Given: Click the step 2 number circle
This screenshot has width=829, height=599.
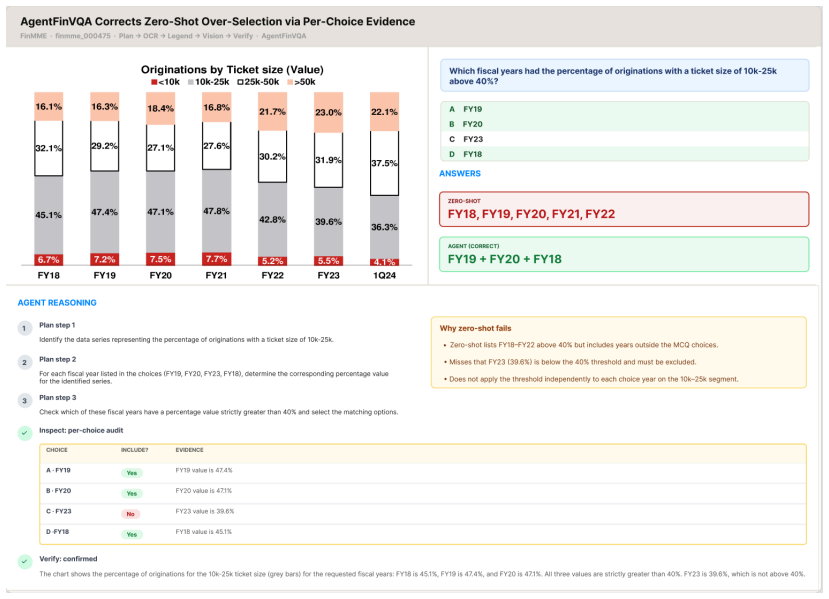Looking at the screenshot, I should pos(24,363).
